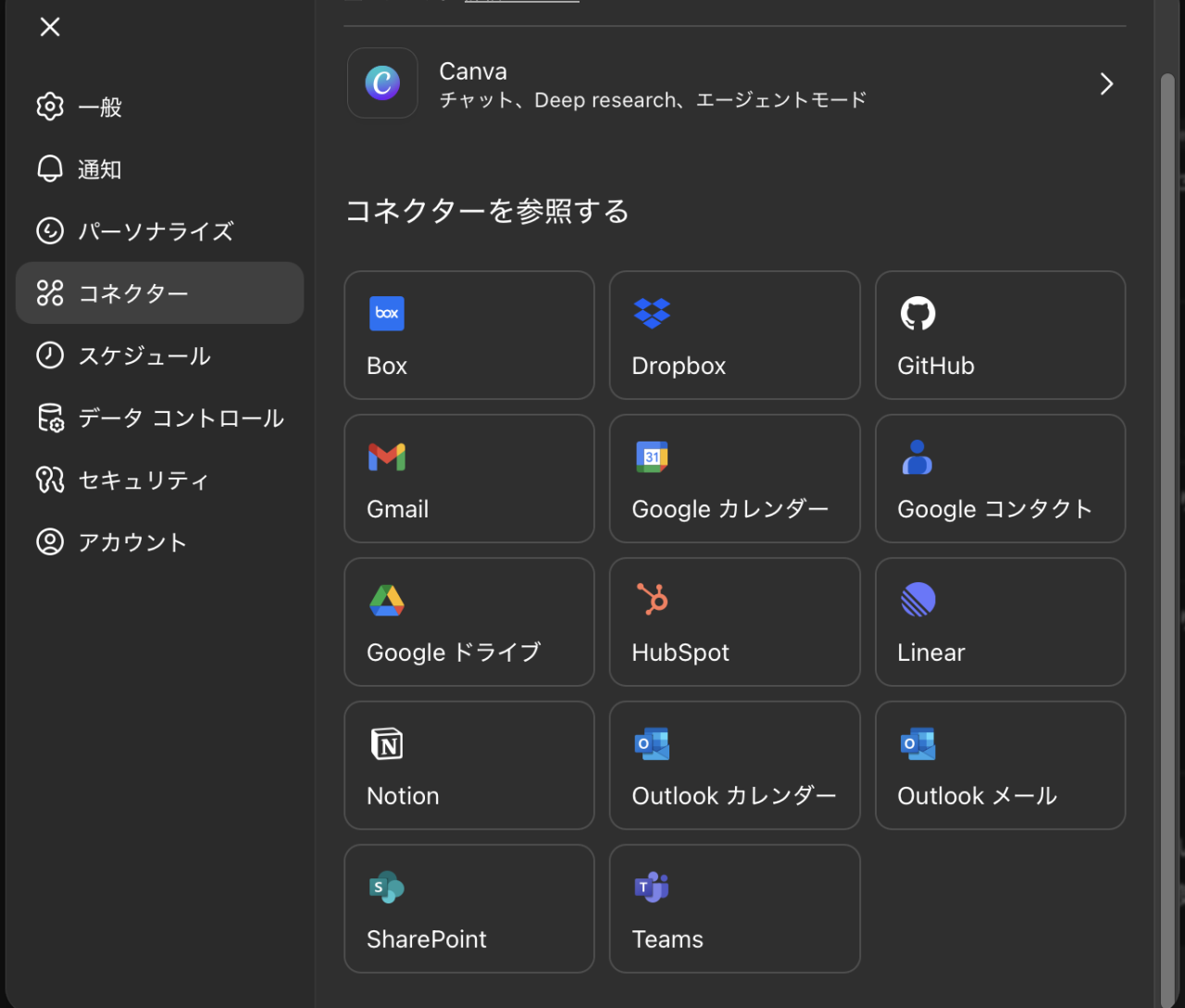Click the GitHub octocat logo
Viewport: 1185px width, 1008px height.
(x=918, y=314)
